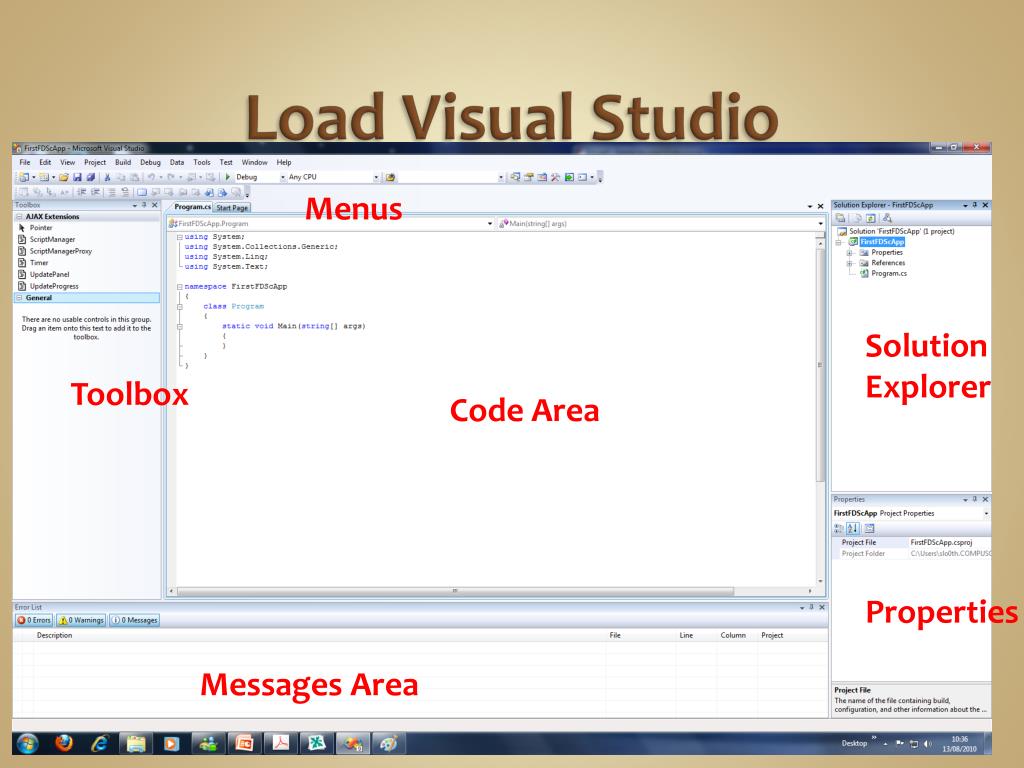This screenshot has height=768, width=1024.
Task: Pin the Toolbox panel with auto-hide pushpin
Action: [144, 205]
